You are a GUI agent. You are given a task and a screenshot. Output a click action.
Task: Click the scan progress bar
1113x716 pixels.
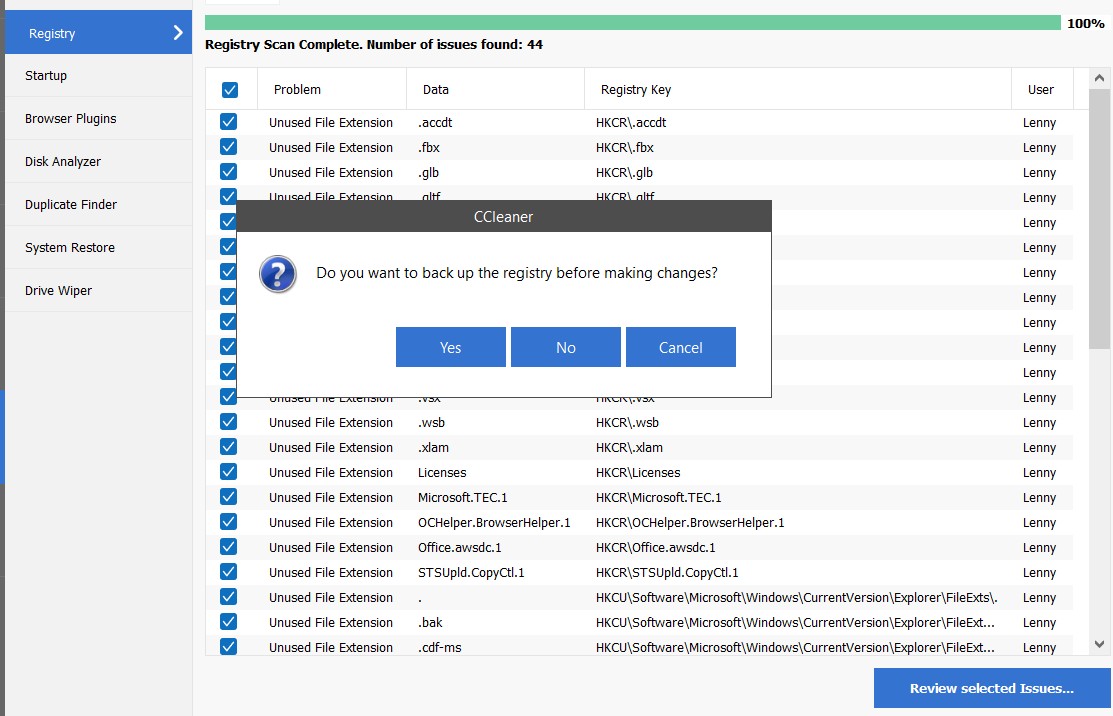point(633,23)
